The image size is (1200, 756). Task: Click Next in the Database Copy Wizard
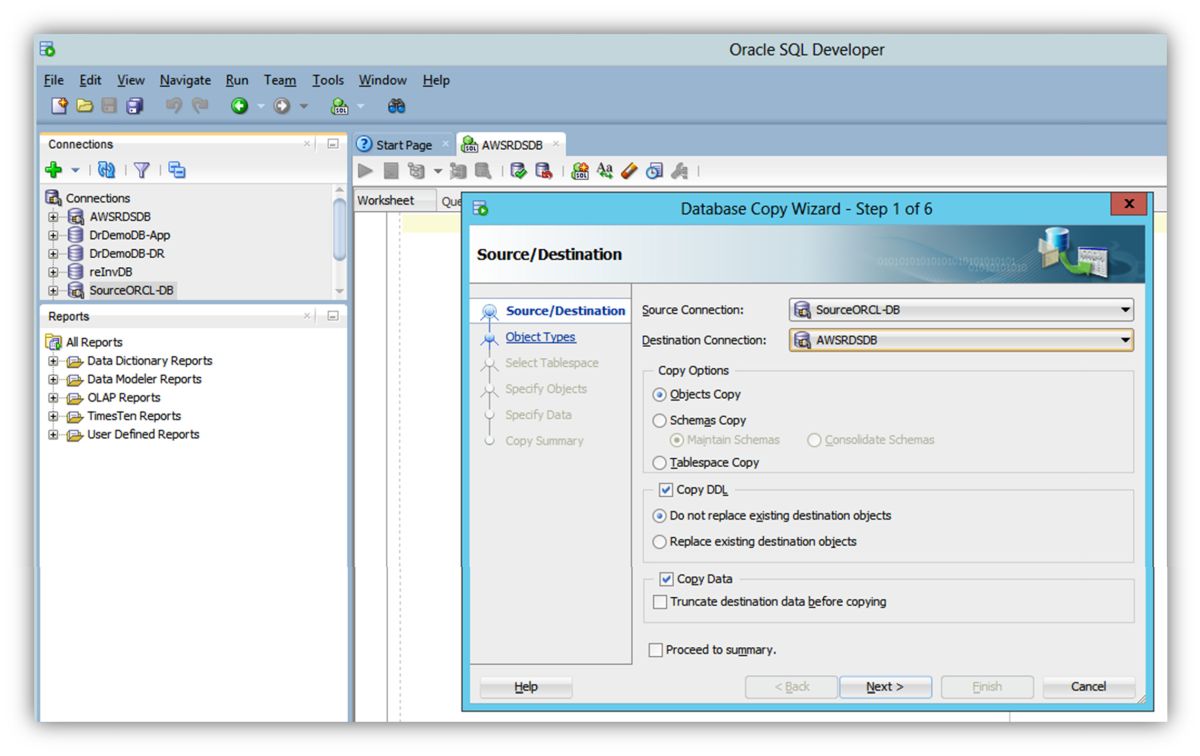point(885,687)
